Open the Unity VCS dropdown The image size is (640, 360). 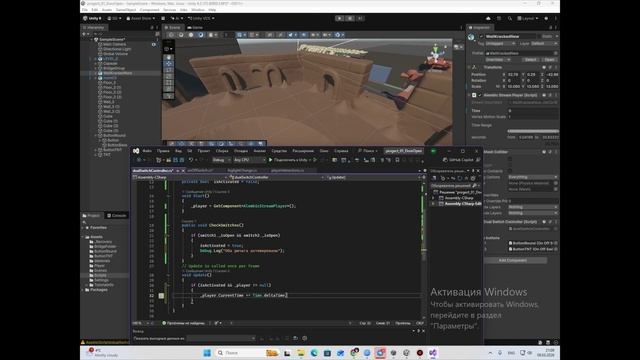[201, 18]
